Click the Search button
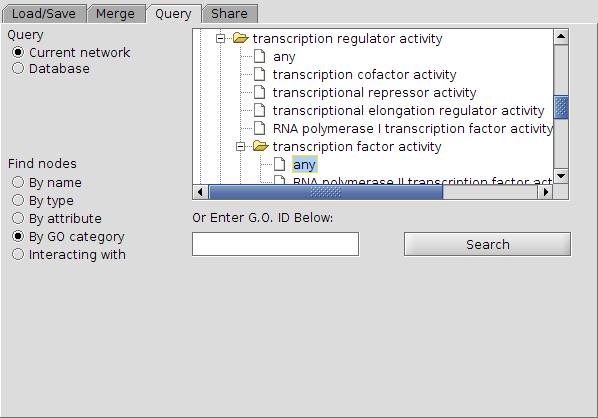This screenshot has height=418, width=598. (x=487, y=244)
